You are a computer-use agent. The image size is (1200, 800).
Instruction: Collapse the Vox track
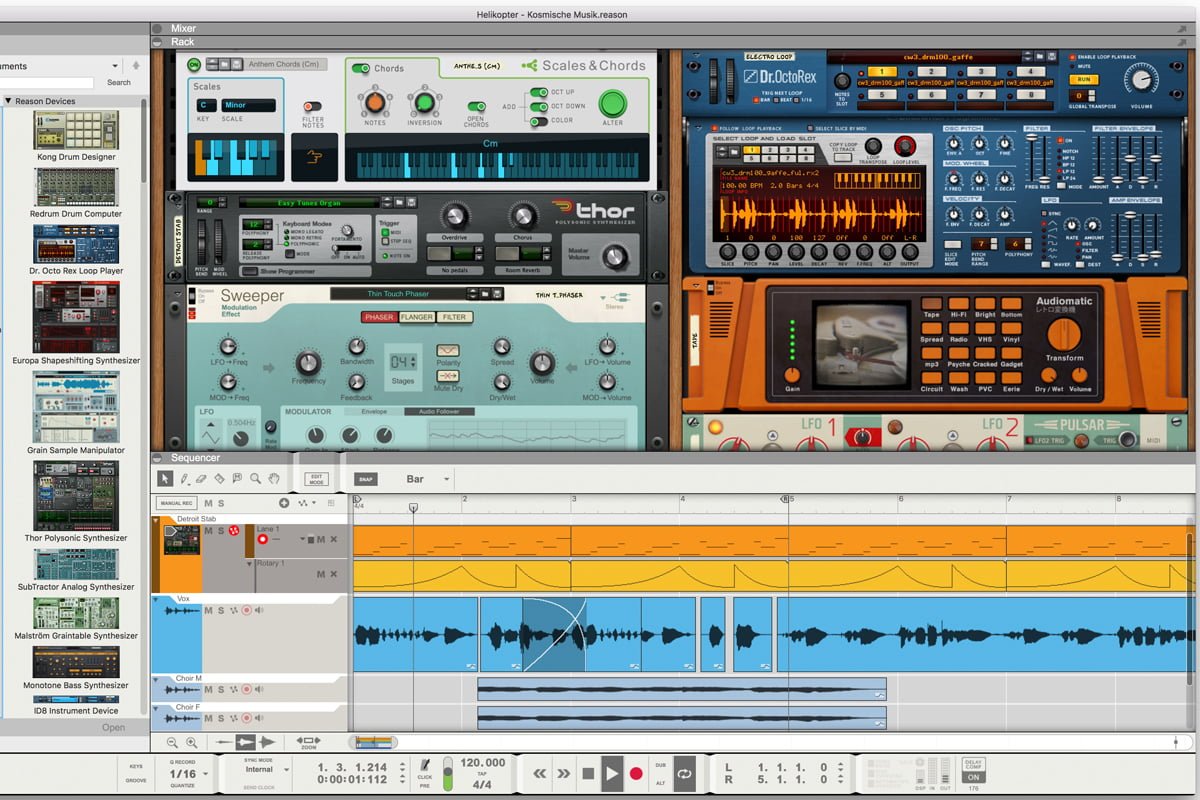[x=156, y=598]
